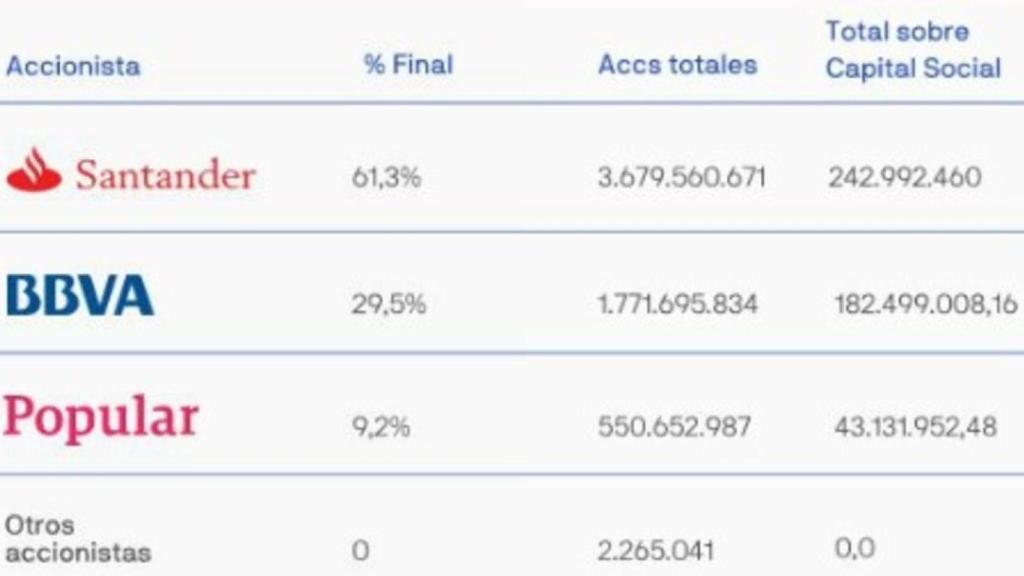Screen dimensions: 1024x576
Task: Click Otros accionistas capital value 0,0
Action: [x=854, y=548]
